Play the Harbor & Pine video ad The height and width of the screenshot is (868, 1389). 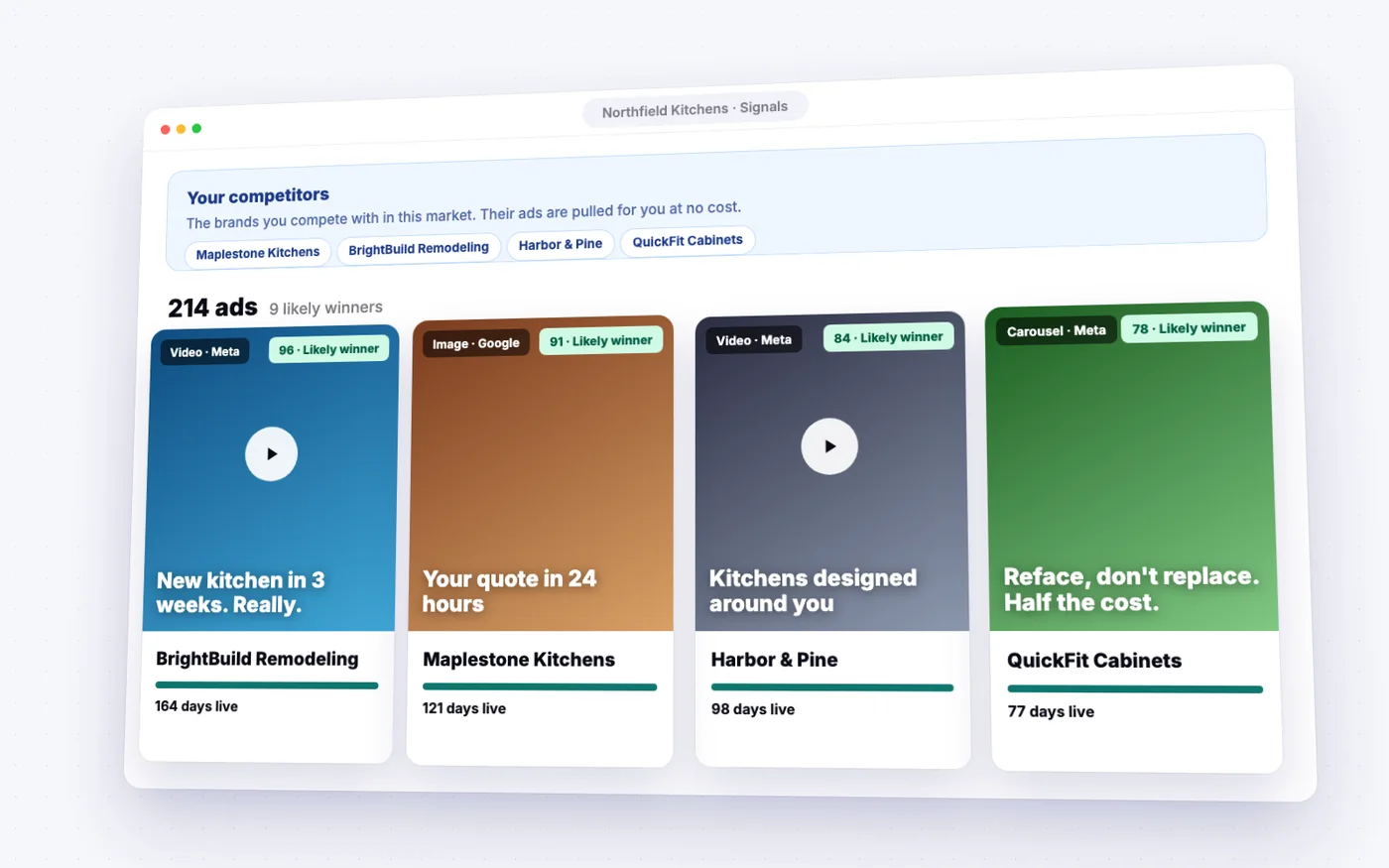829,446
